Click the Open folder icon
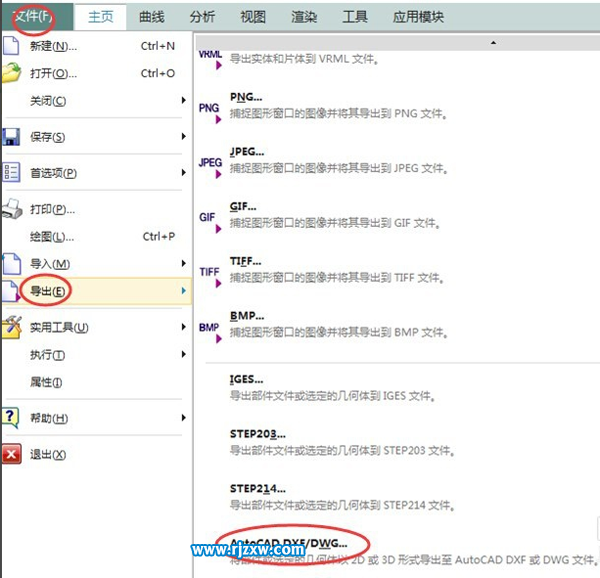This screenshot has width=600, height=578. click(x=11, y=73)
